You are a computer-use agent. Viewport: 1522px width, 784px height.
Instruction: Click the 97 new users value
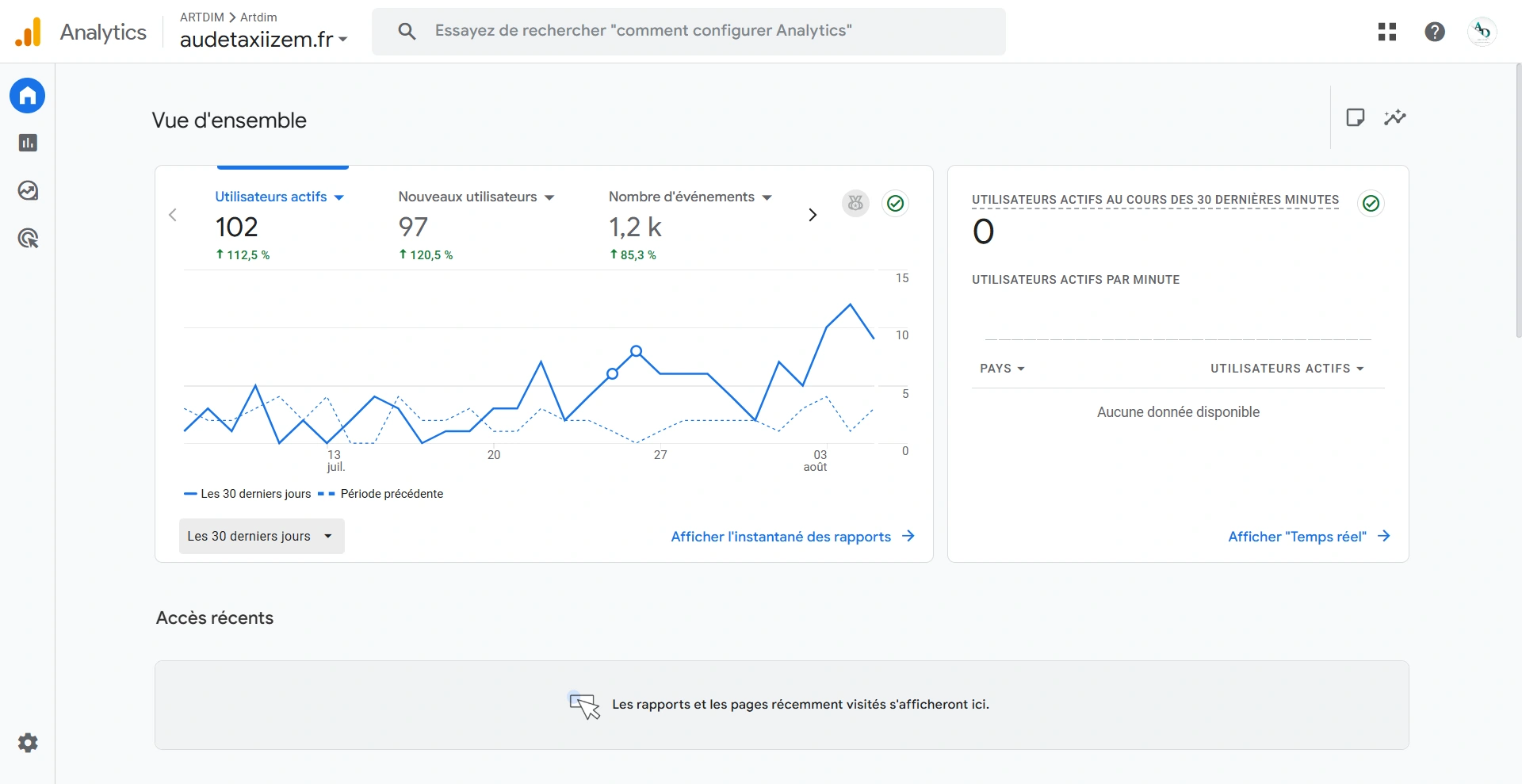[x=413, y=228]
